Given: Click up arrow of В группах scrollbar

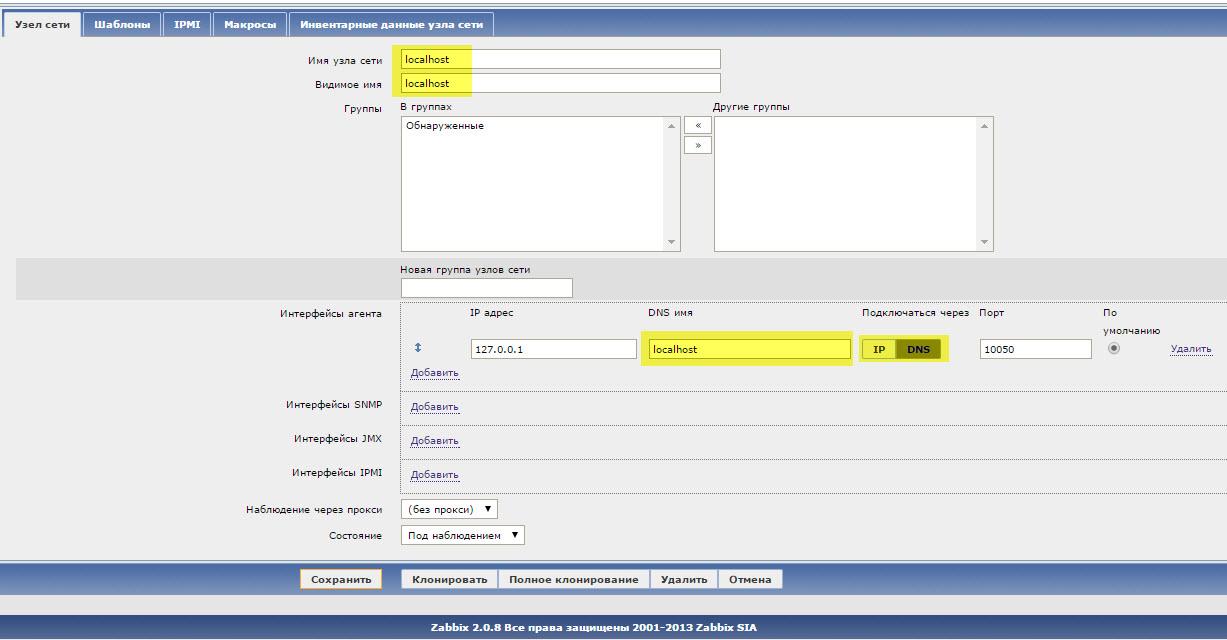Looking at the screenshot, I should pyautogui.click(x=672, y=126).
